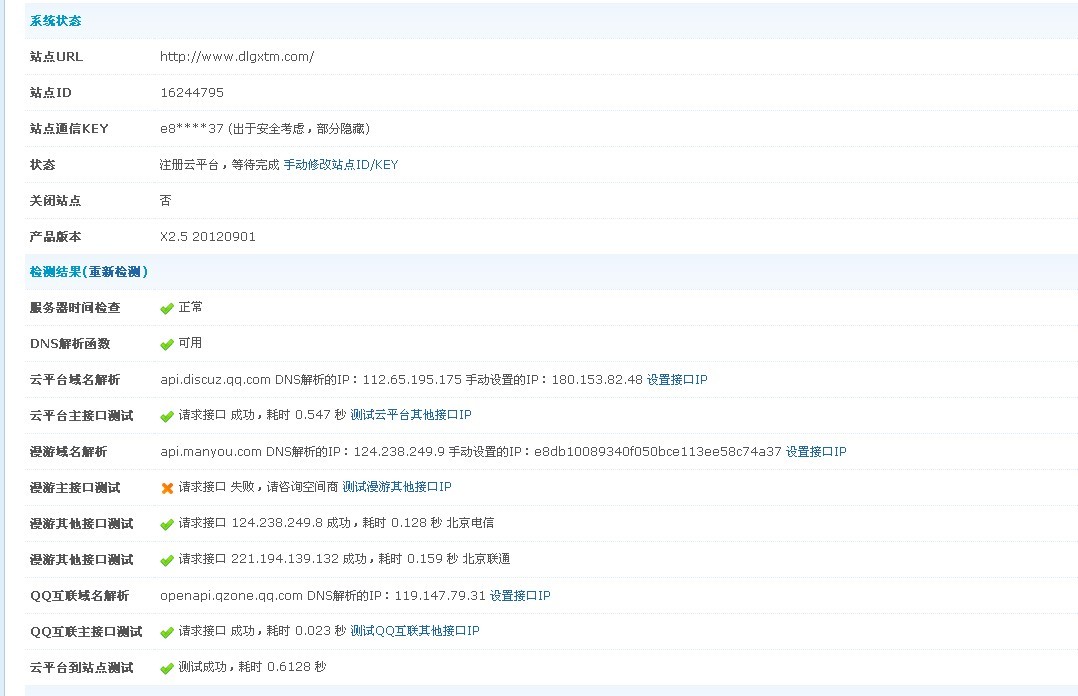The image size is (1078, 696).
Task: Open 设置接口IP link for api.manyou.com
Action: [x=815, y=452]
